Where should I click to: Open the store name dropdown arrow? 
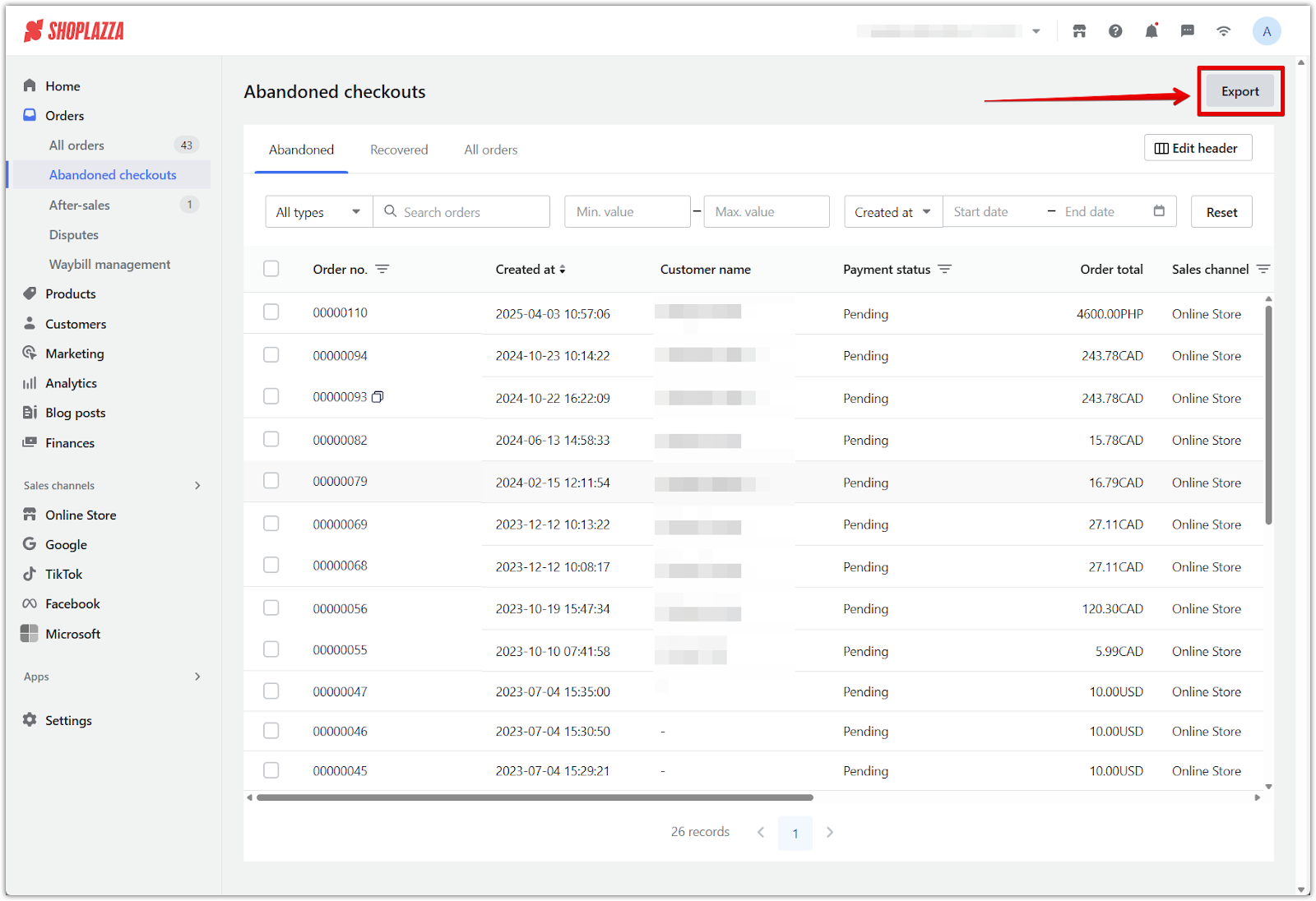pos(1036,31)
